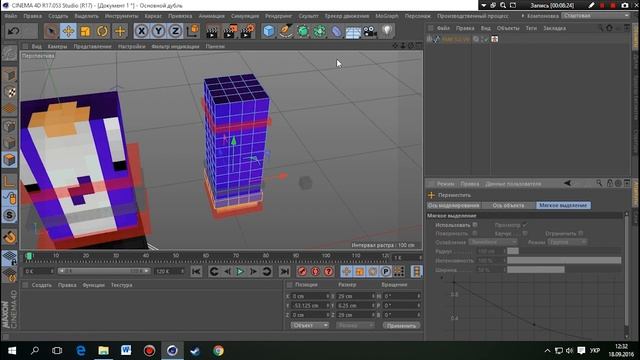Open viewport Фильтр индикации menu
Viewport: 640px width, 360px height.
pyautogui.click(x=175, y=47)
